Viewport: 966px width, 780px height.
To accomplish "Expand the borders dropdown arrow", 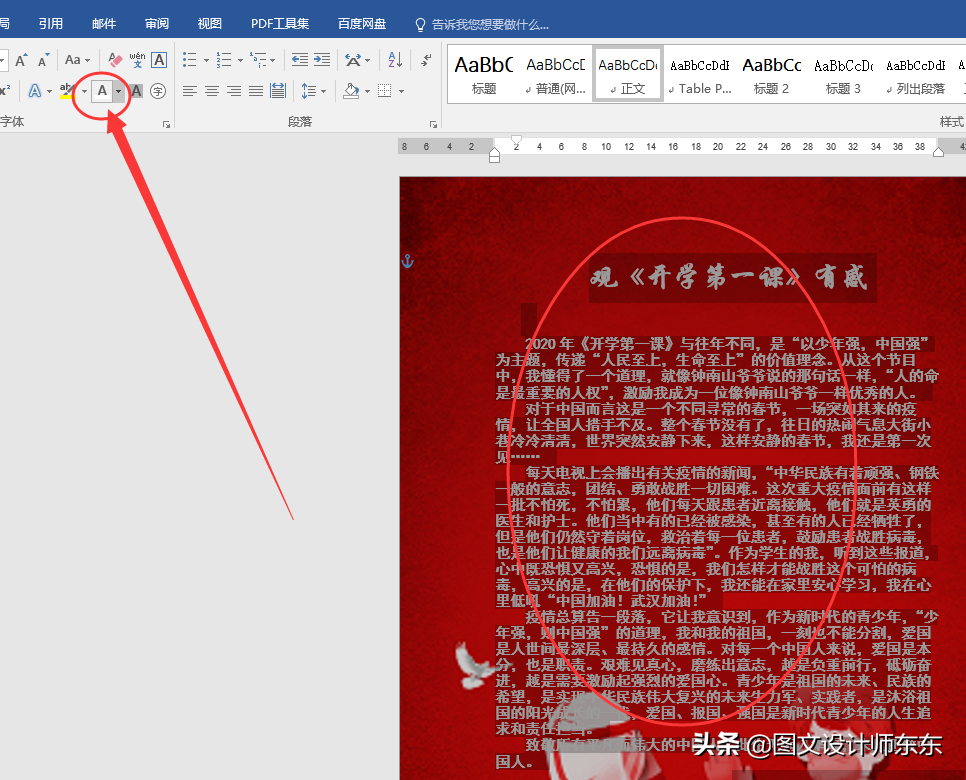I will pyautogui.click(x=401, y=92).
